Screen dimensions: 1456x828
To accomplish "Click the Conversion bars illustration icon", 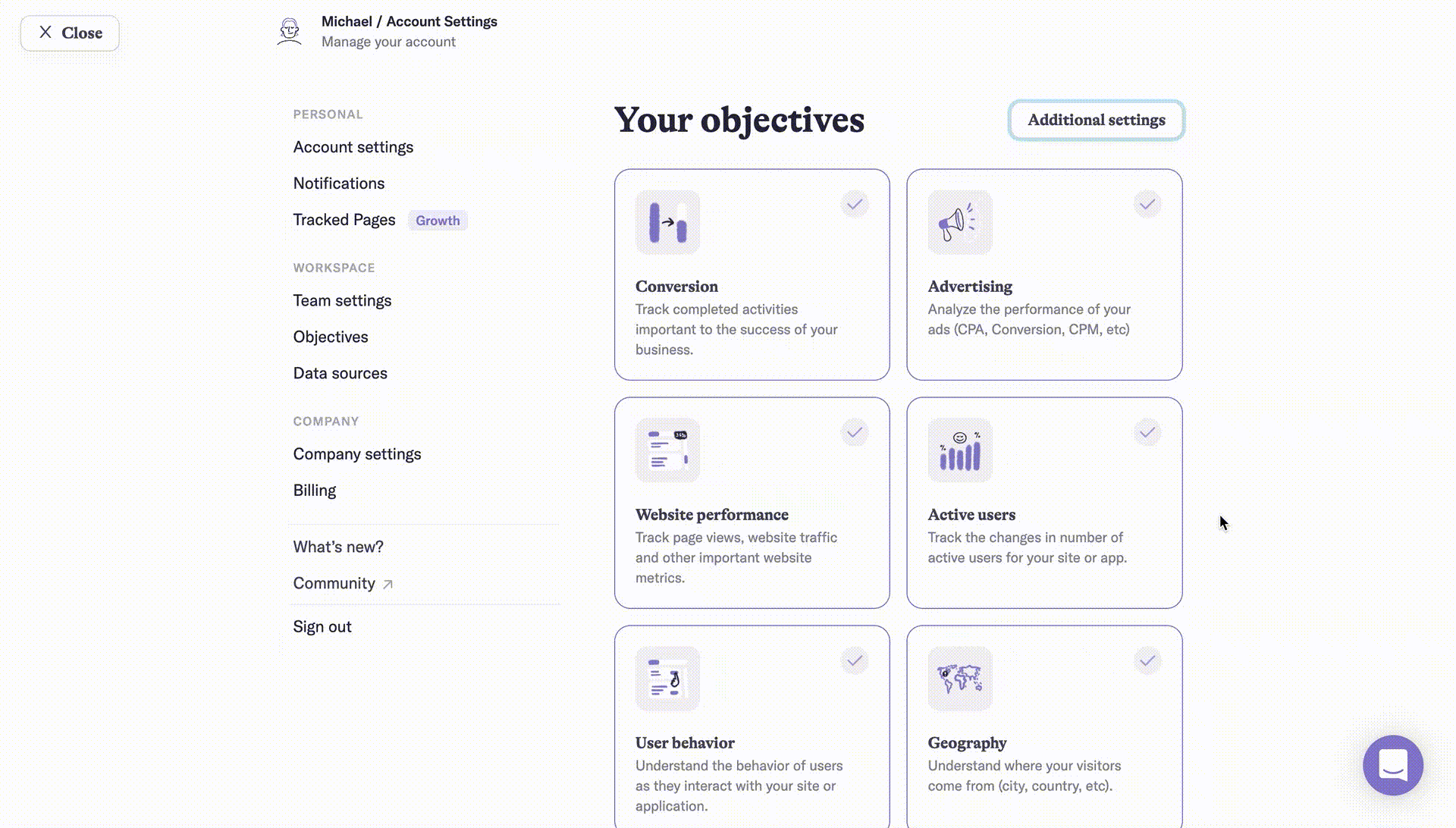I will 667,222.
